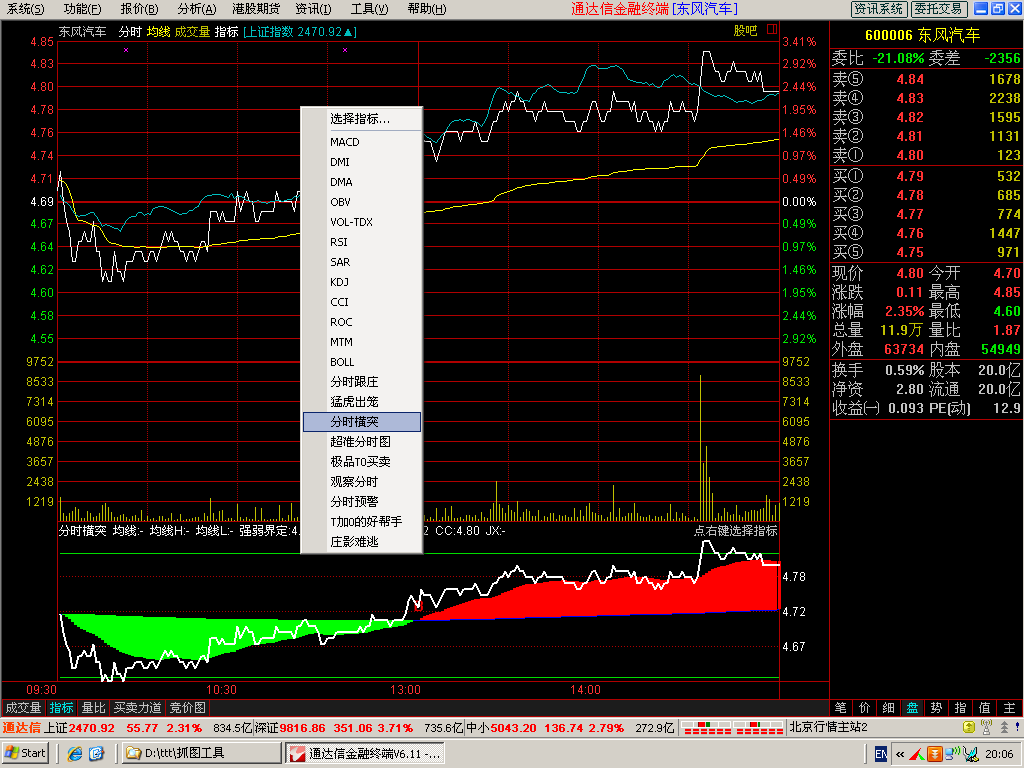1024x768 pixels.
Task: Select 庄影难逃 indicator
Action: 361,542
